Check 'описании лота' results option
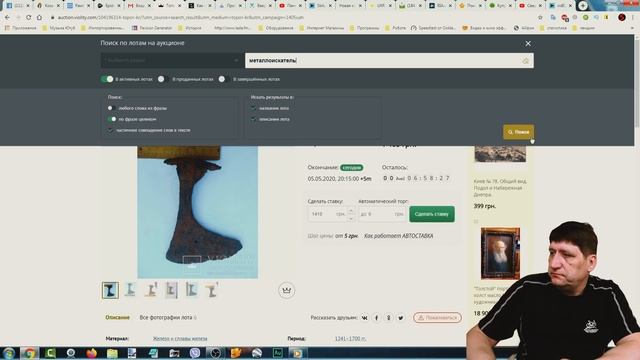 point(253,119)
